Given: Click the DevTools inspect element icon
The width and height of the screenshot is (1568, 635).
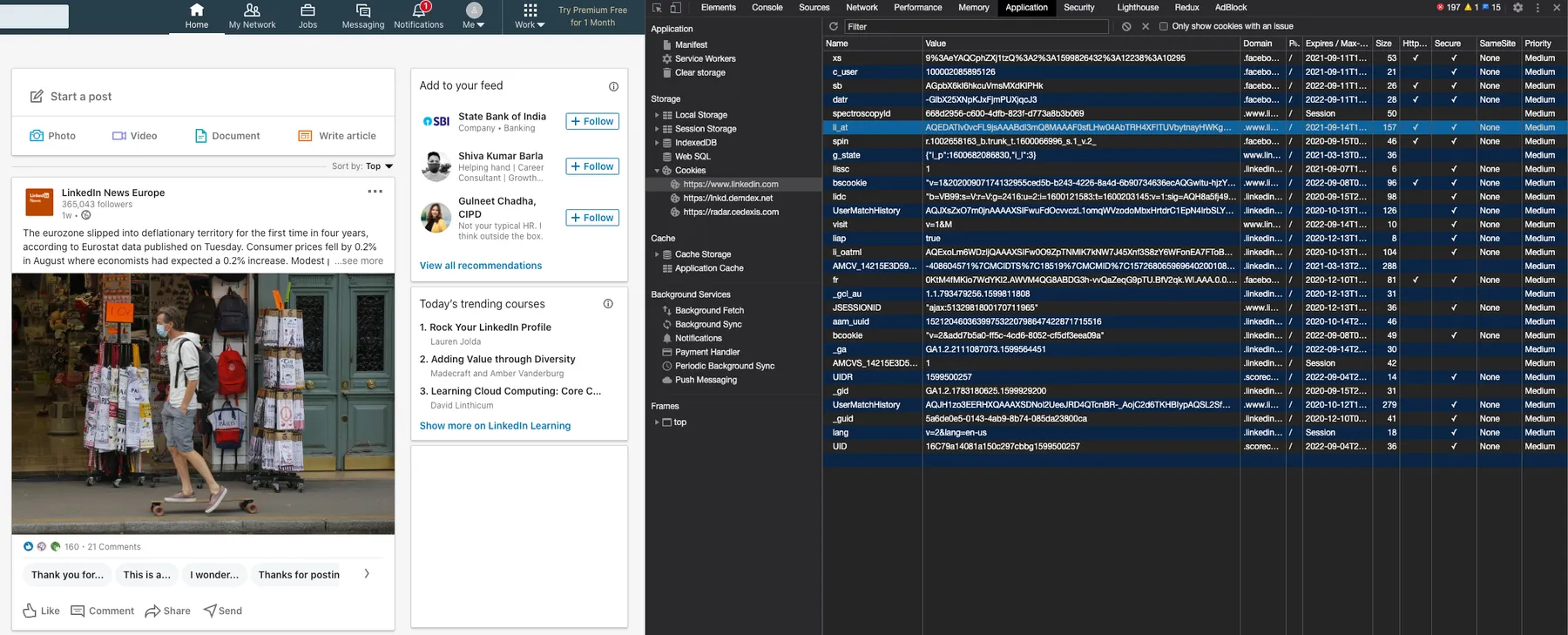Looking at the screenshot, I should point(657,8).
